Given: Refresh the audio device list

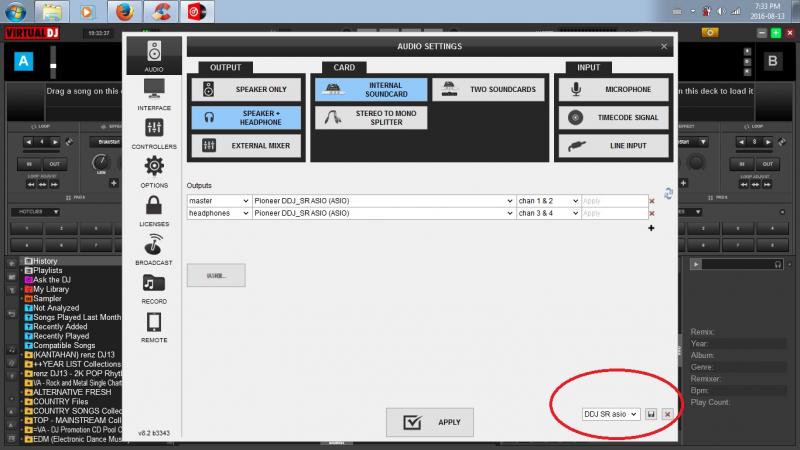Looking at the screenshot, I should (668, 193).
